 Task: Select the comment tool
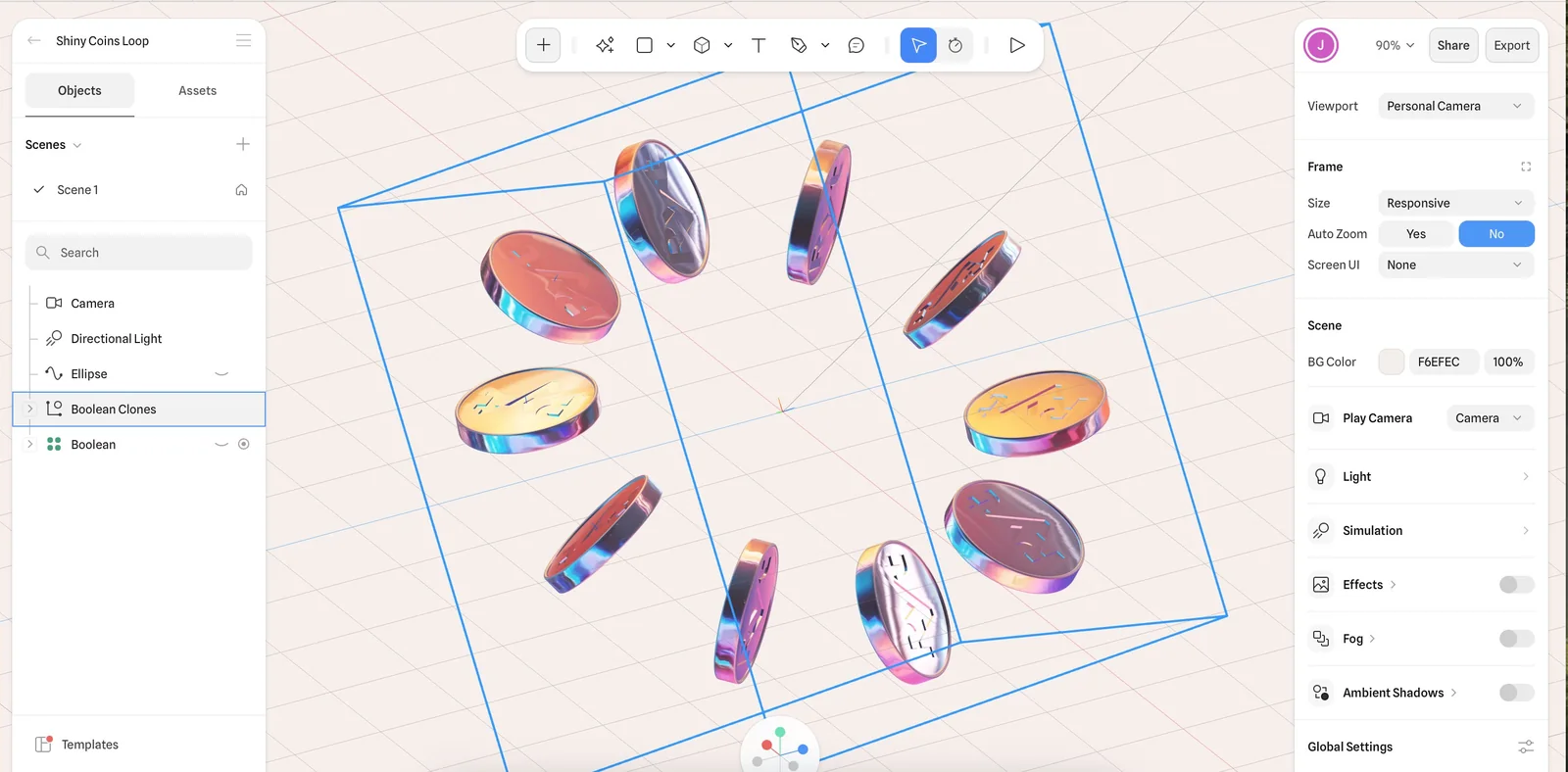[857, 45]
